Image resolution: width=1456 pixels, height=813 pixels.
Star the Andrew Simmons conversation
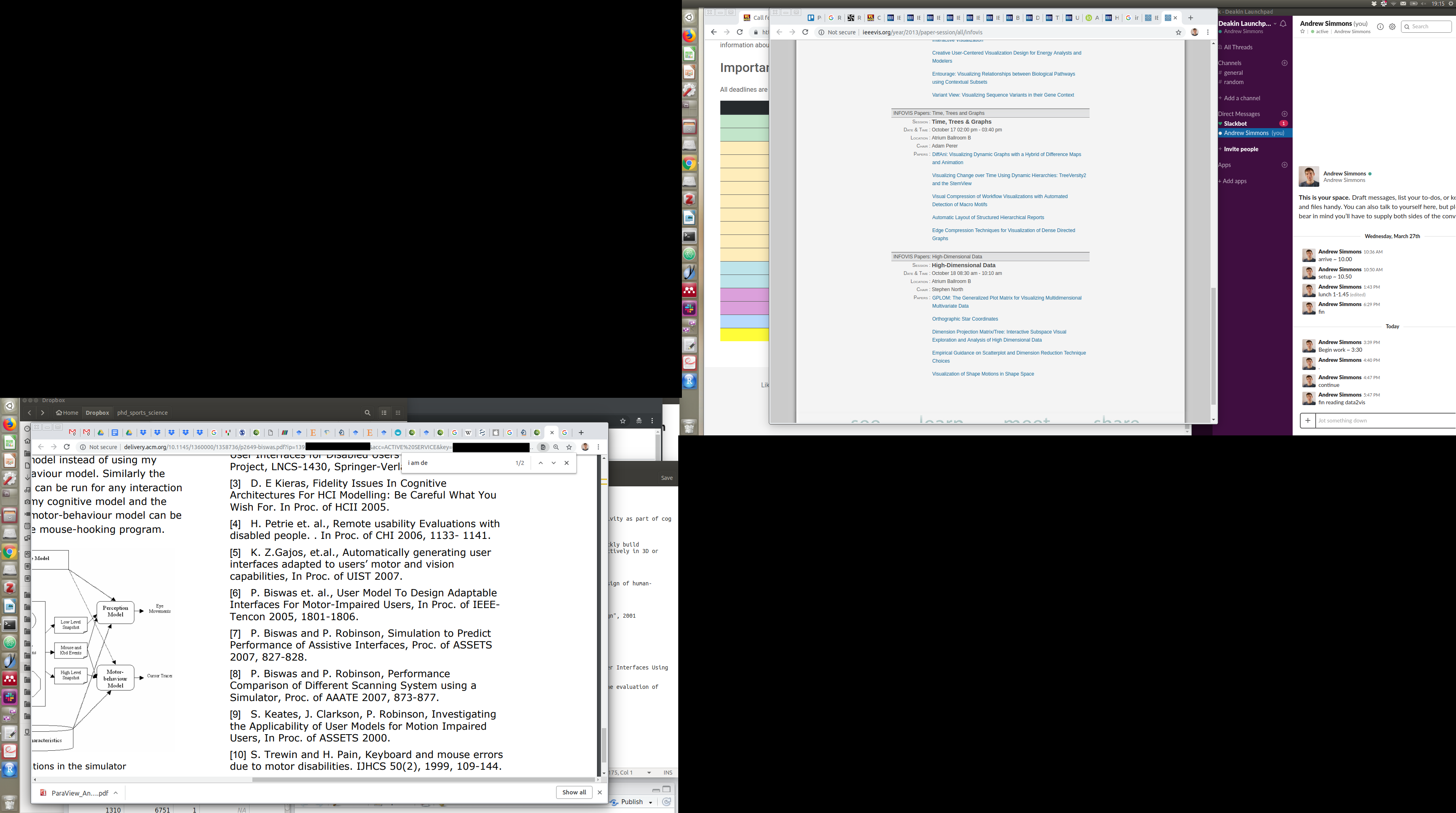click(1303, 32)
